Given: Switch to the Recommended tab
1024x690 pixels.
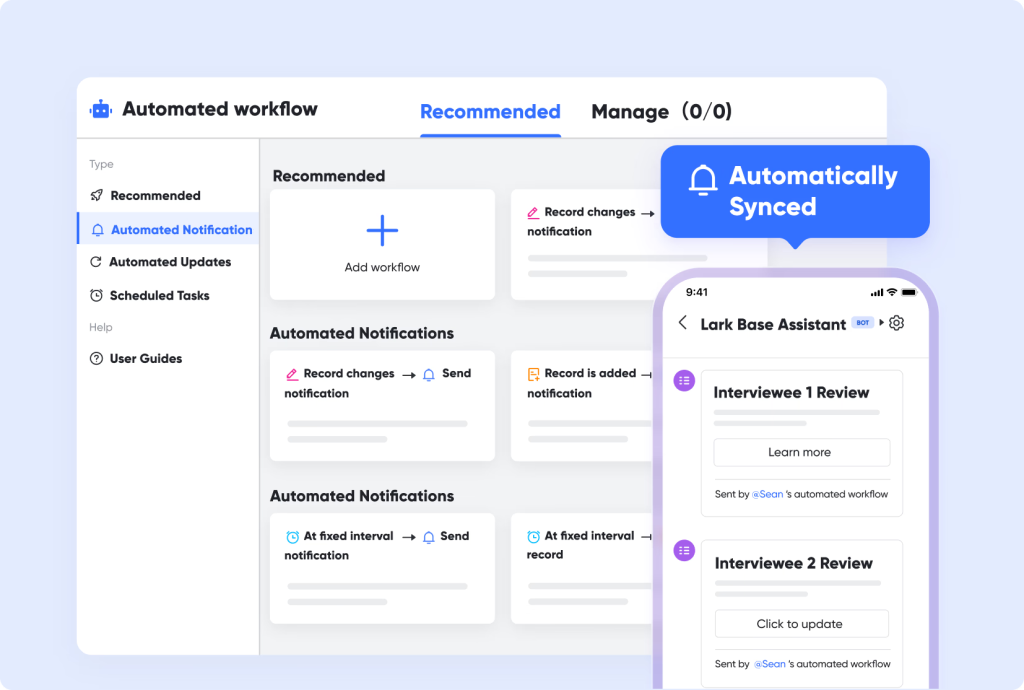Looking at the screenshot, I should [x=490, y=112].
